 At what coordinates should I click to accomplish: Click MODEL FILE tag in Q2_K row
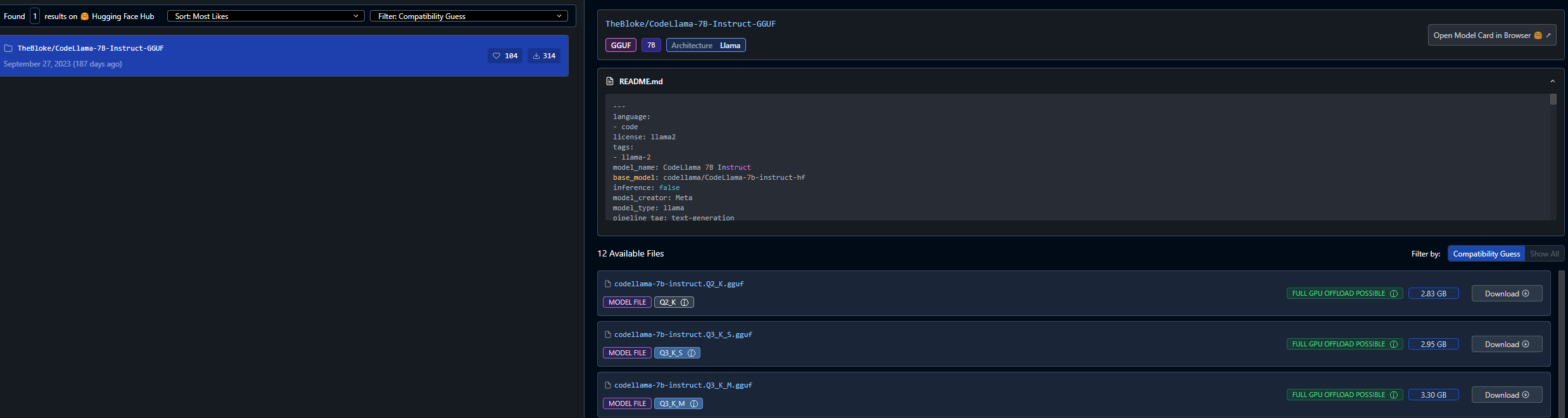pyautogui.click(x=627, y=302)
